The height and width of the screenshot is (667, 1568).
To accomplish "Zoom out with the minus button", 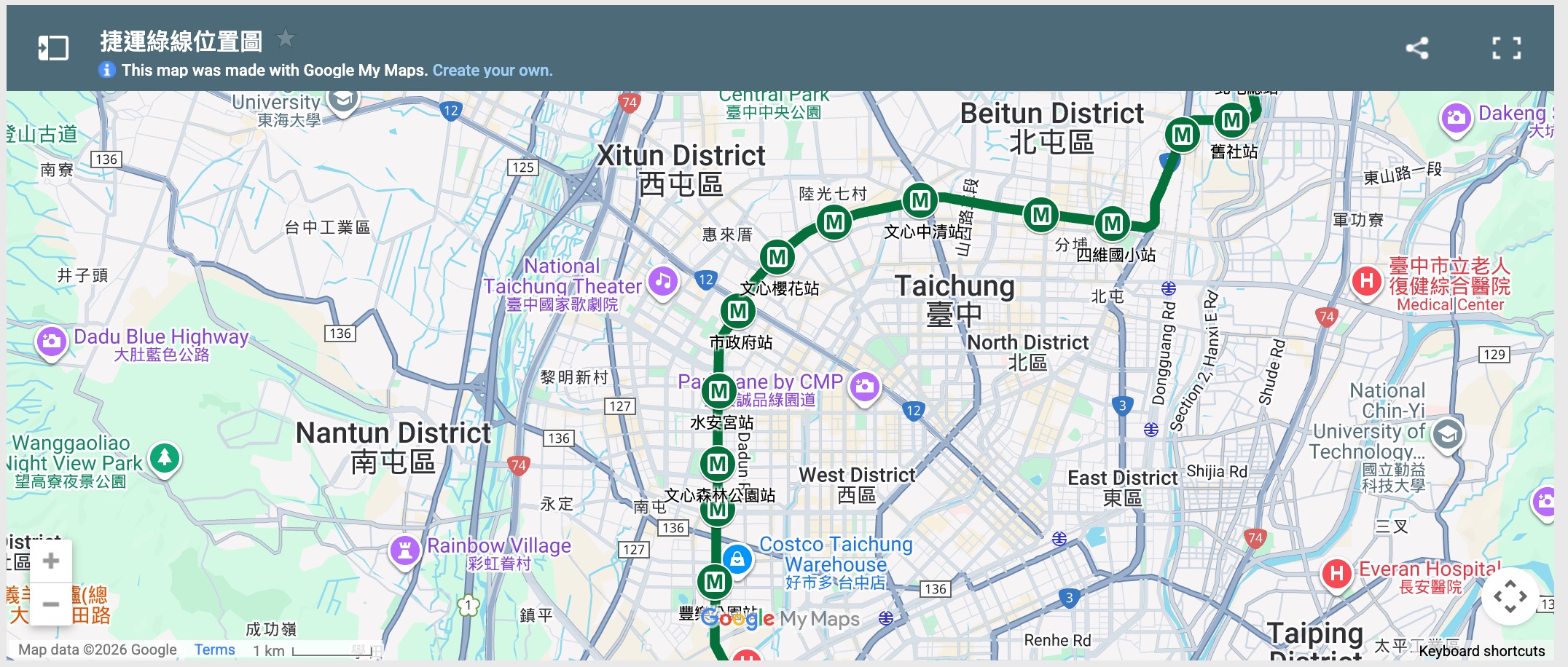I will point(51,604).
